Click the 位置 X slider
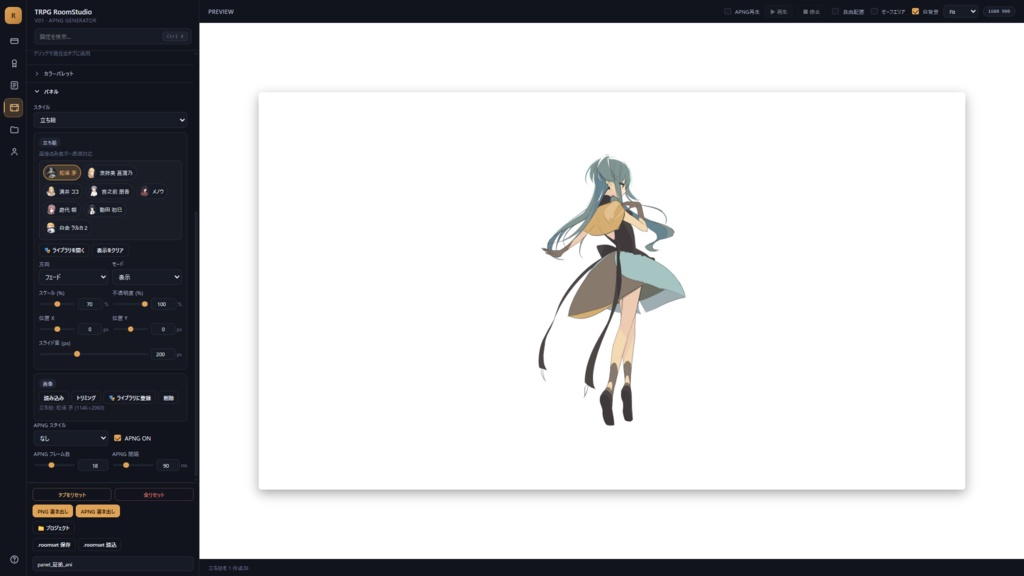1024x576 pixels. [56, 329]
